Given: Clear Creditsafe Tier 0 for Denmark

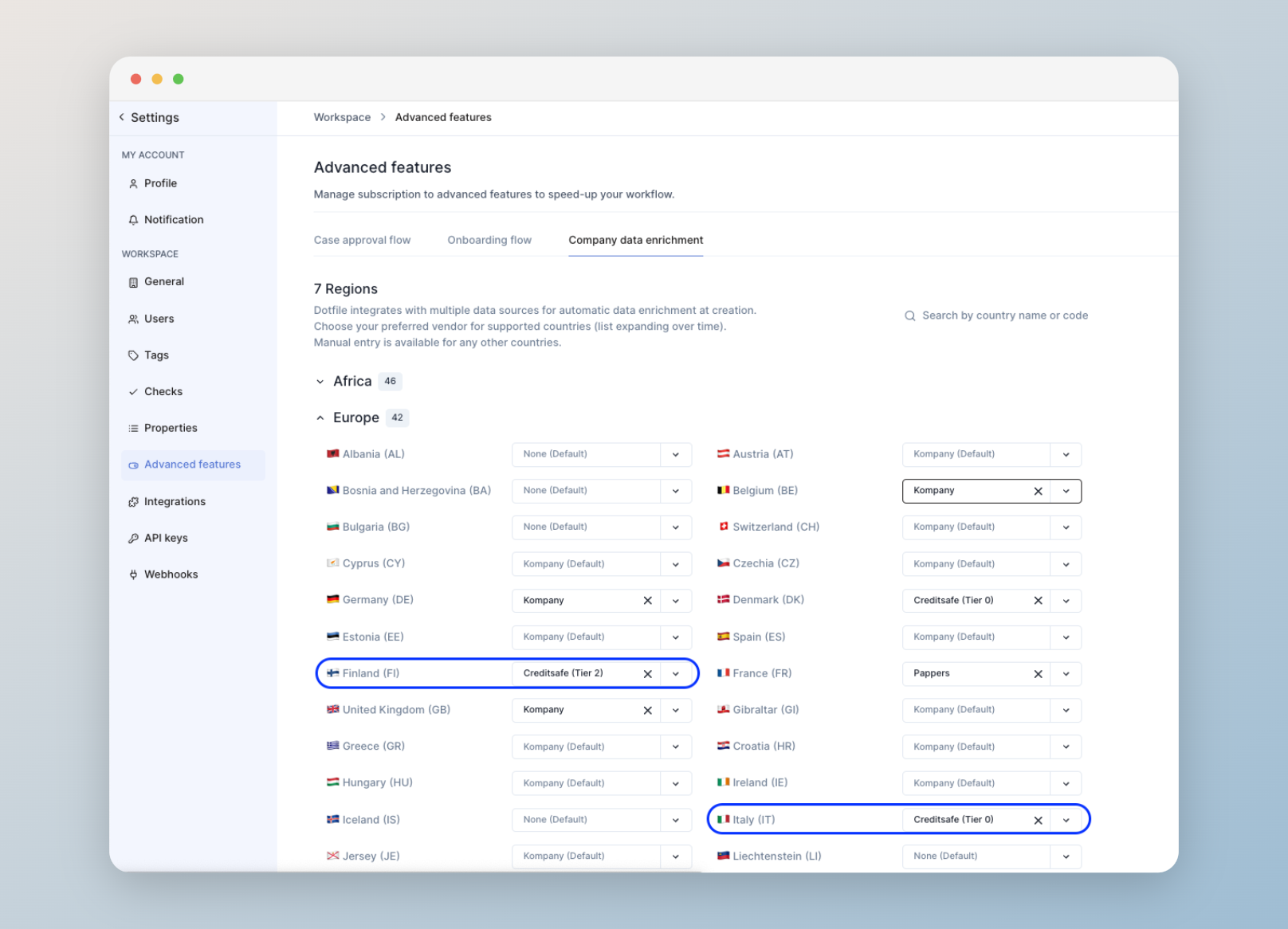Looking at the screenshot, I should (1038, 601).
